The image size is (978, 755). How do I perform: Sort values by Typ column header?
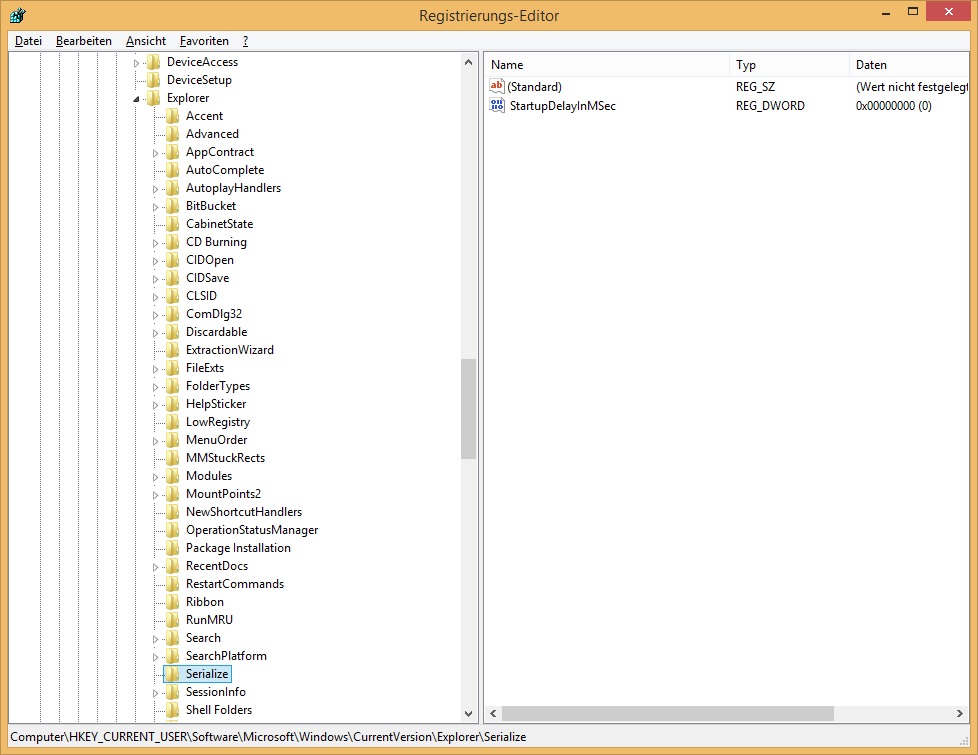788,64
